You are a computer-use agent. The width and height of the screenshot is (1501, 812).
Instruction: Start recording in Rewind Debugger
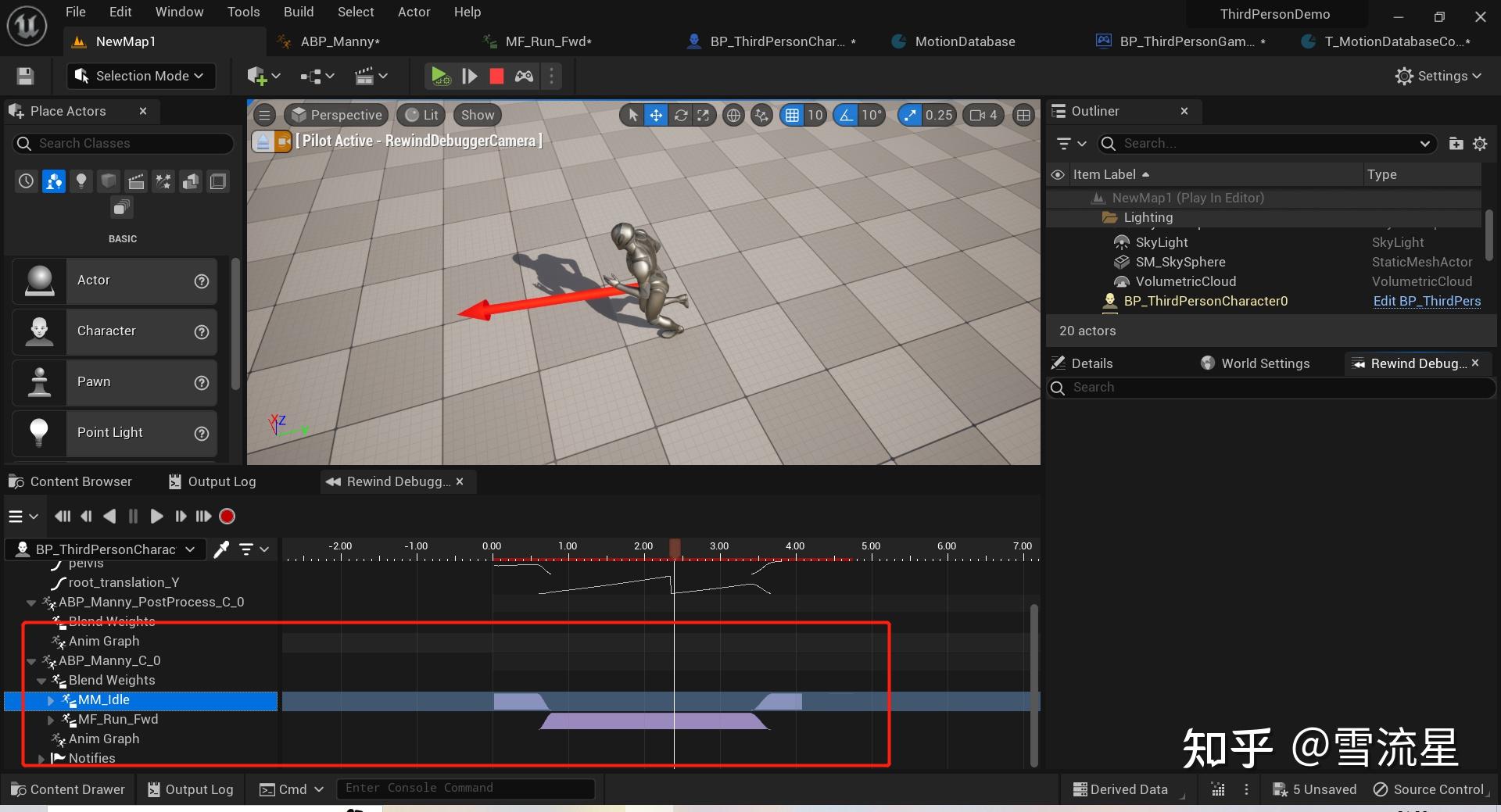pyautogui.click(x=227, y=517)
